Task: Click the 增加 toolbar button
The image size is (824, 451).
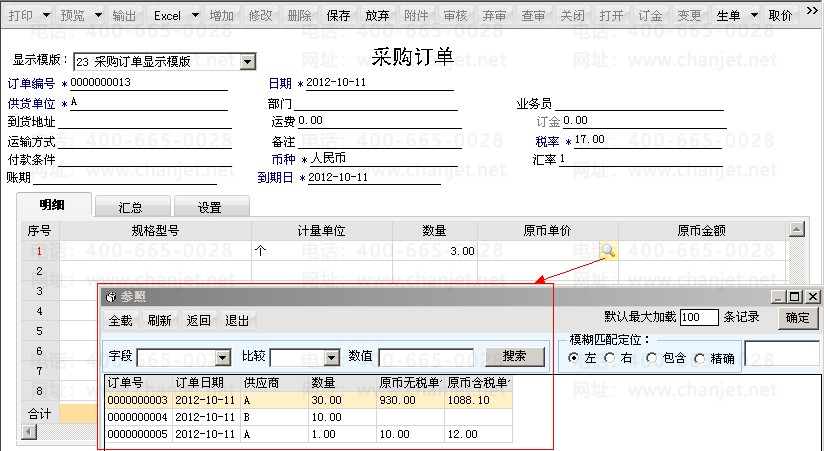Action: coord(222,16)
